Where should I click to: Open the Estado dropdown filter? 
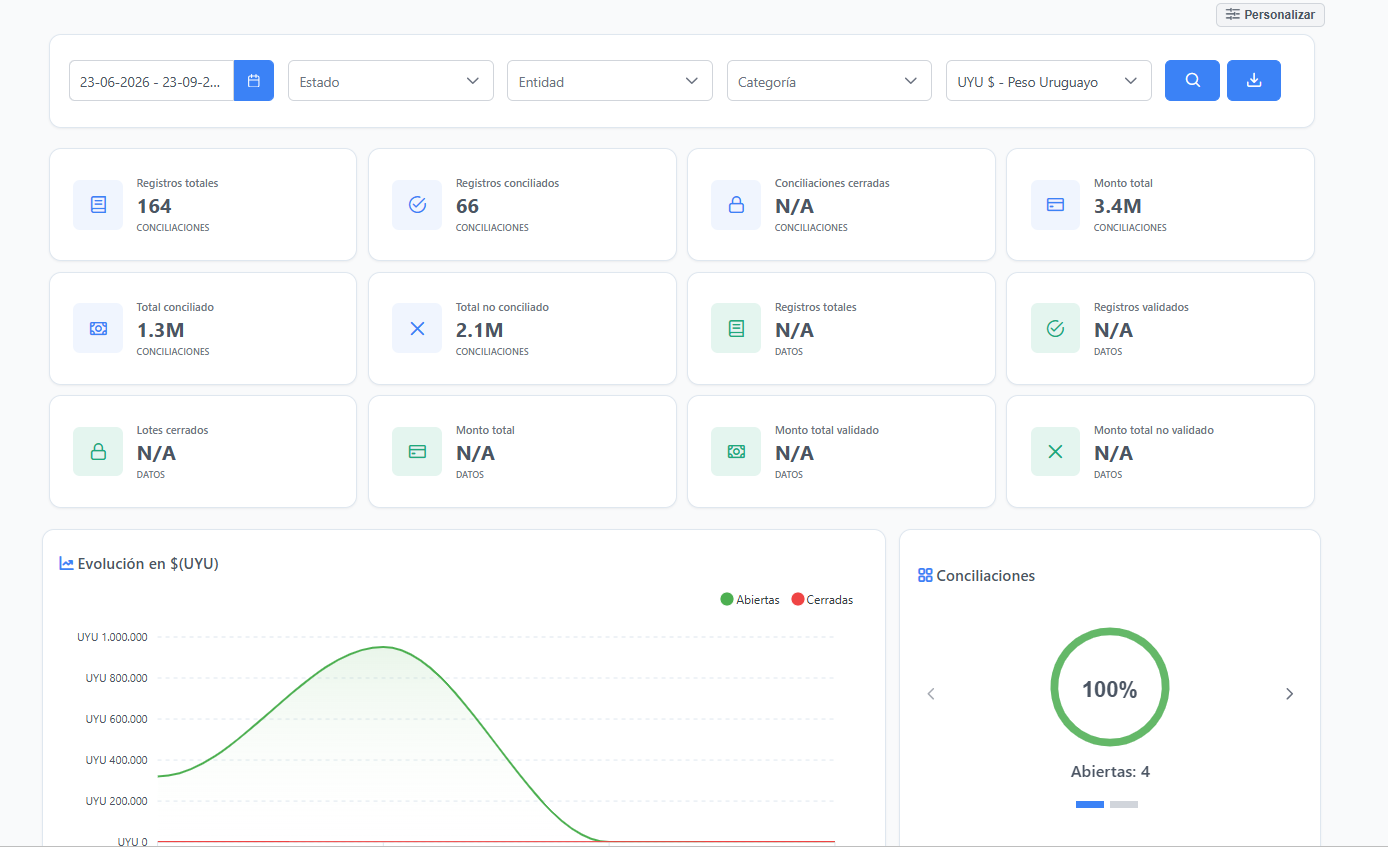(x=391, y=81)
